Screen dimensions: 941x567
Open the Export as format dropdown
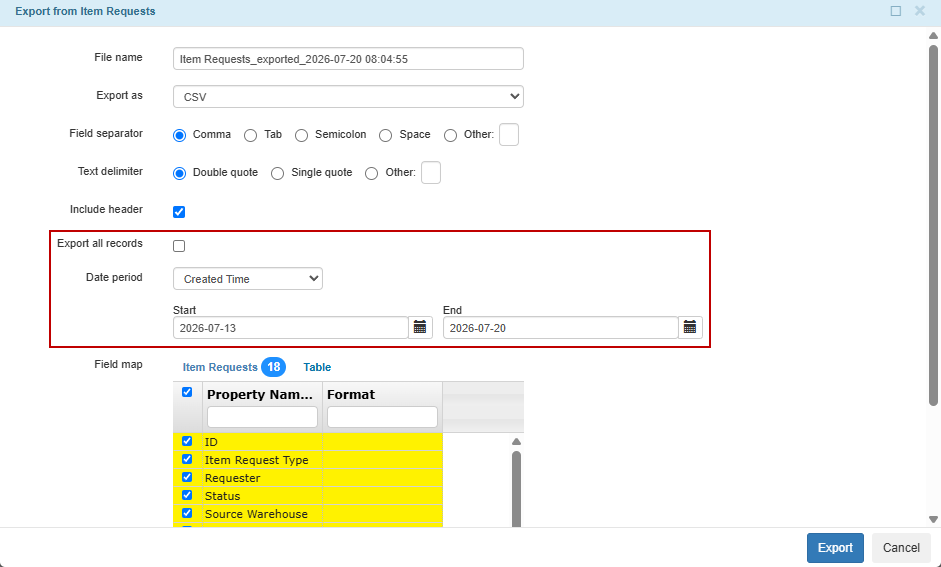coord(348,97)
